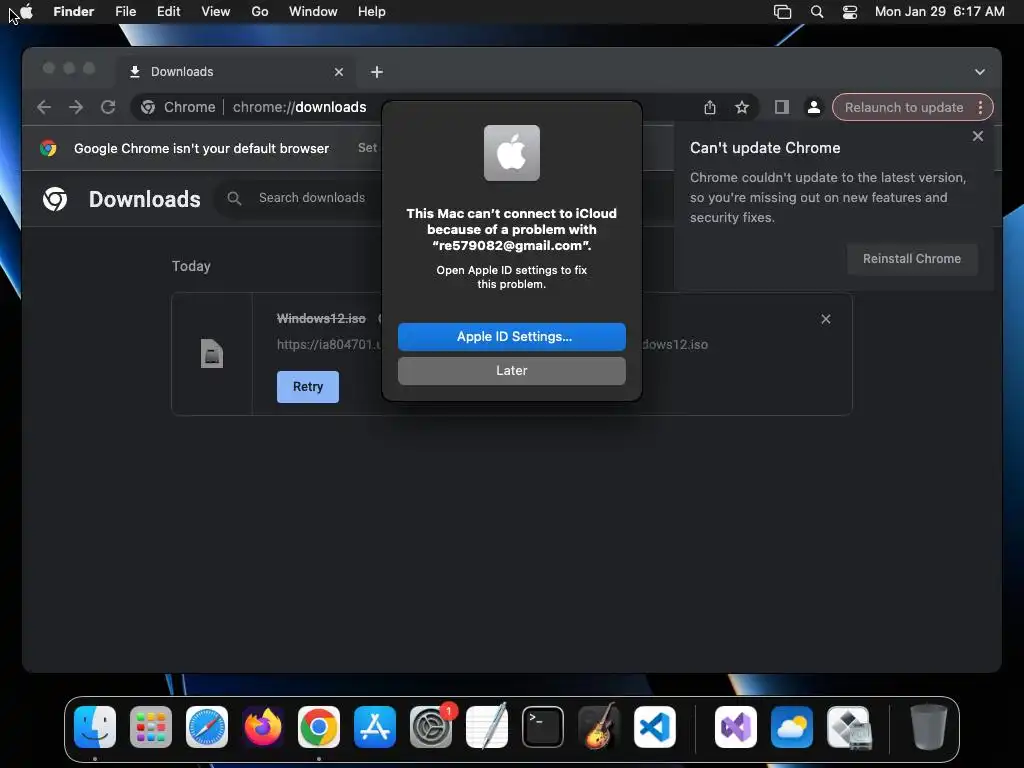This screenshot has width=1024, height=768.
Task: Launch Terminal from the dock
Action: click(x=543, y=727)
